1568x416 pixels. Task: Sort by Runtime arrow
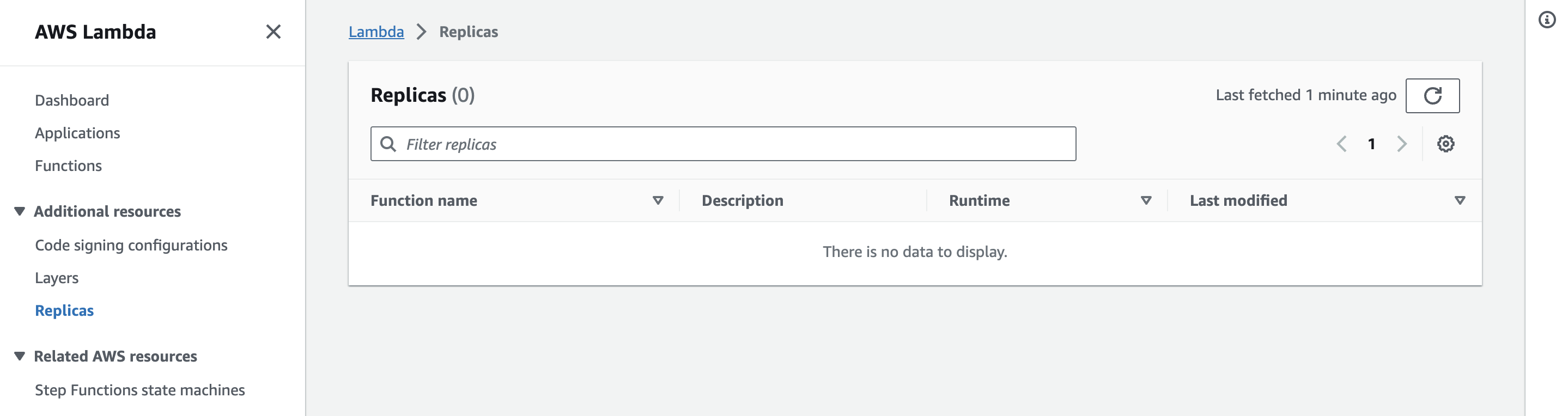[1146, 201]
